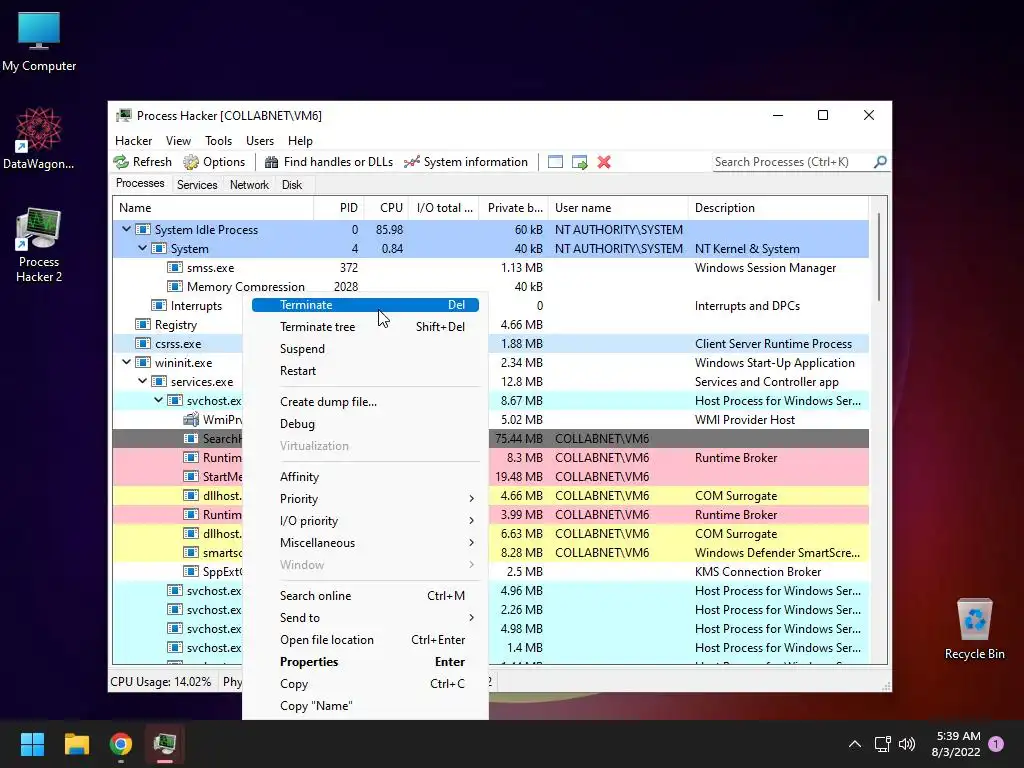The width and height of the screenshot is (1024, 768).
Task: Open File Explorer from the taskbar
Action: pyautogui.click(x=76, y=744)
